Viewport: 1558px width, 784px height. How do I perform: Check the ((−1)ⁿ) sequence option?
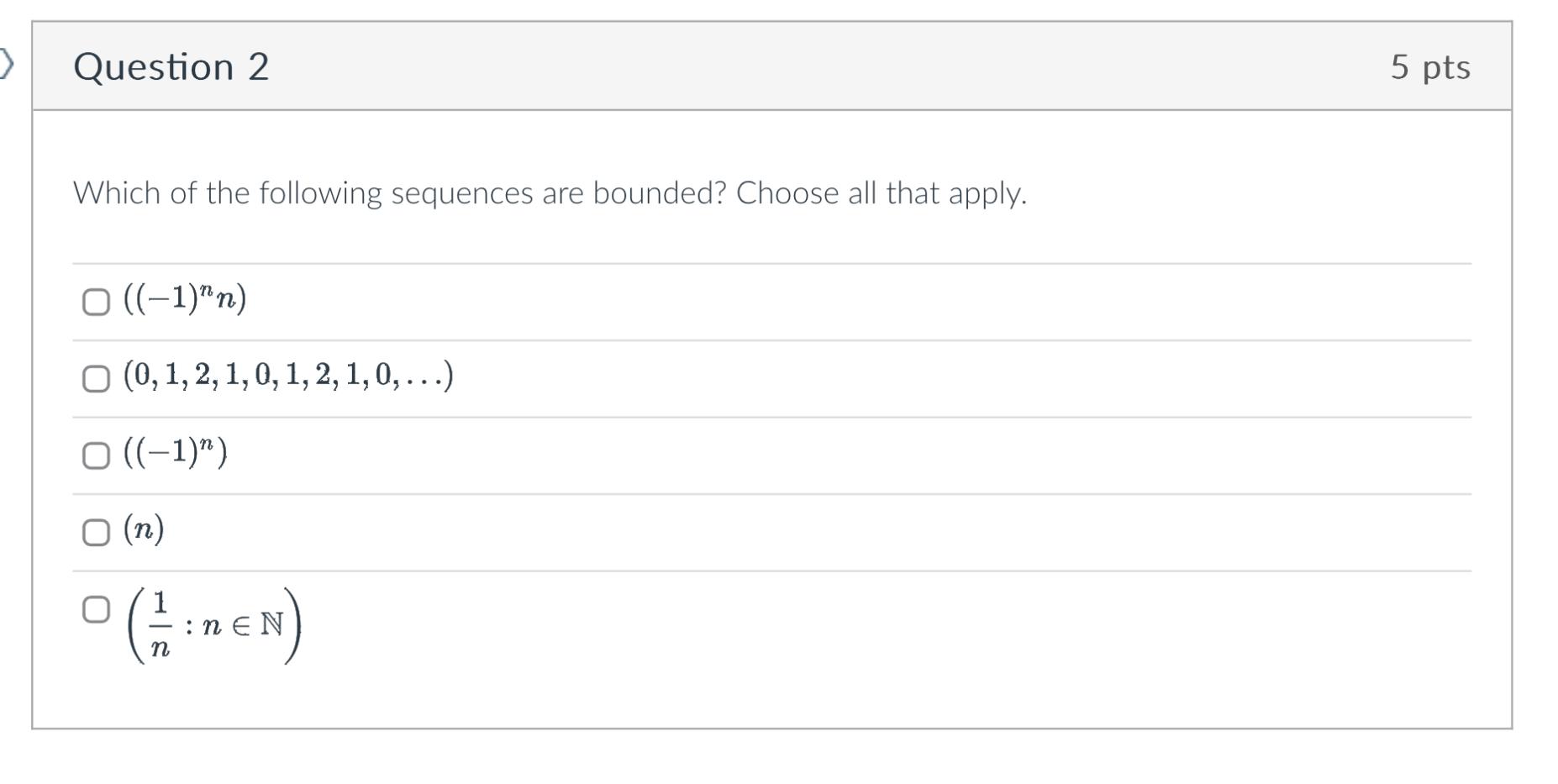pyautogui.click(x=96, y=456)
